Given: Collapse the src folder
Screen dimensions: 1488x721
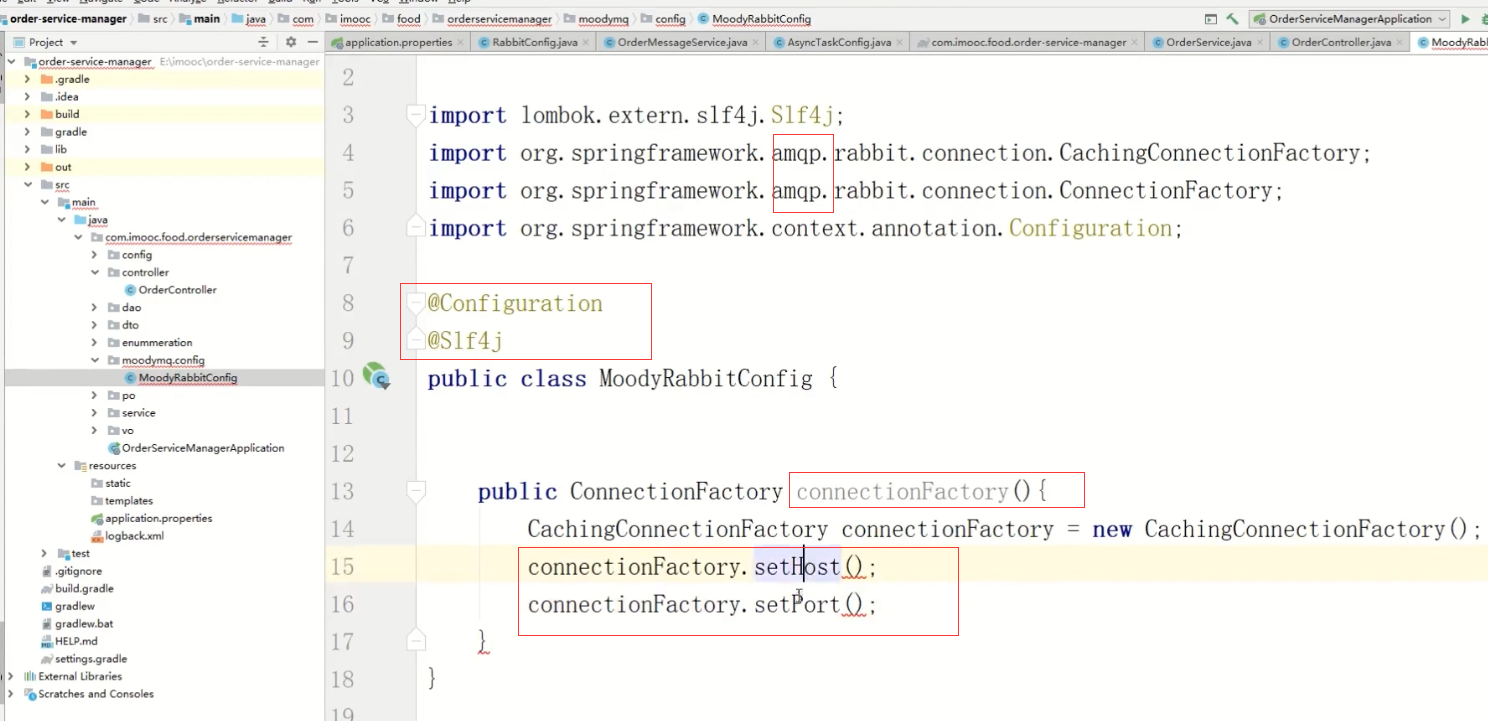Looking at the screenshot, I should (27, 185).
